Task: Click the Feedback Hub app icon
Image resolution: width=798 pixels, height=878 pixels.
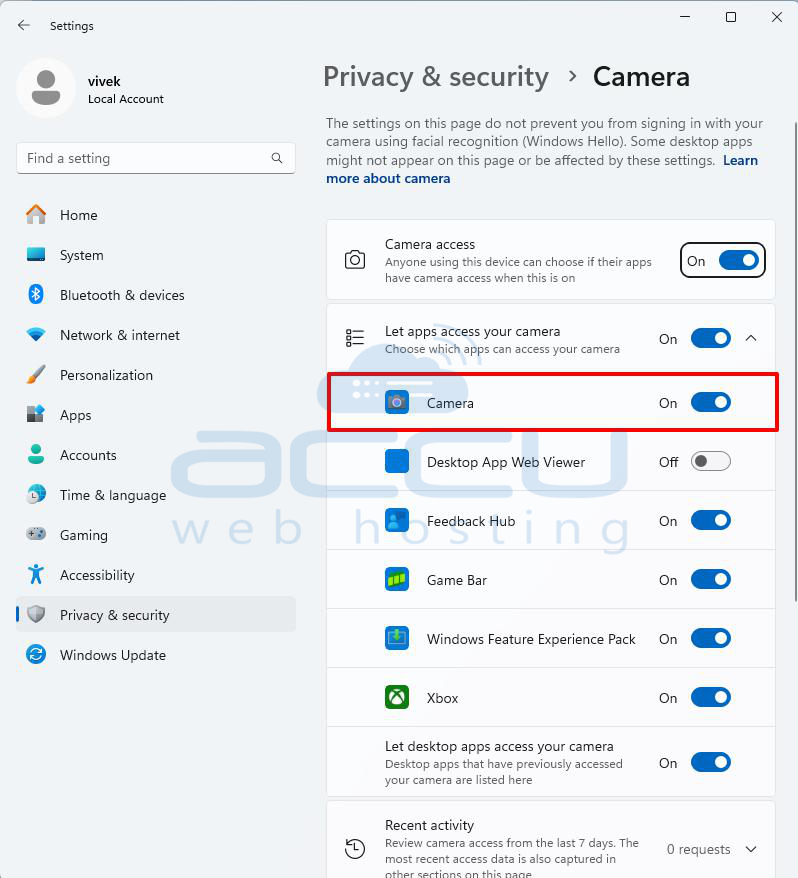Action: 396,521
